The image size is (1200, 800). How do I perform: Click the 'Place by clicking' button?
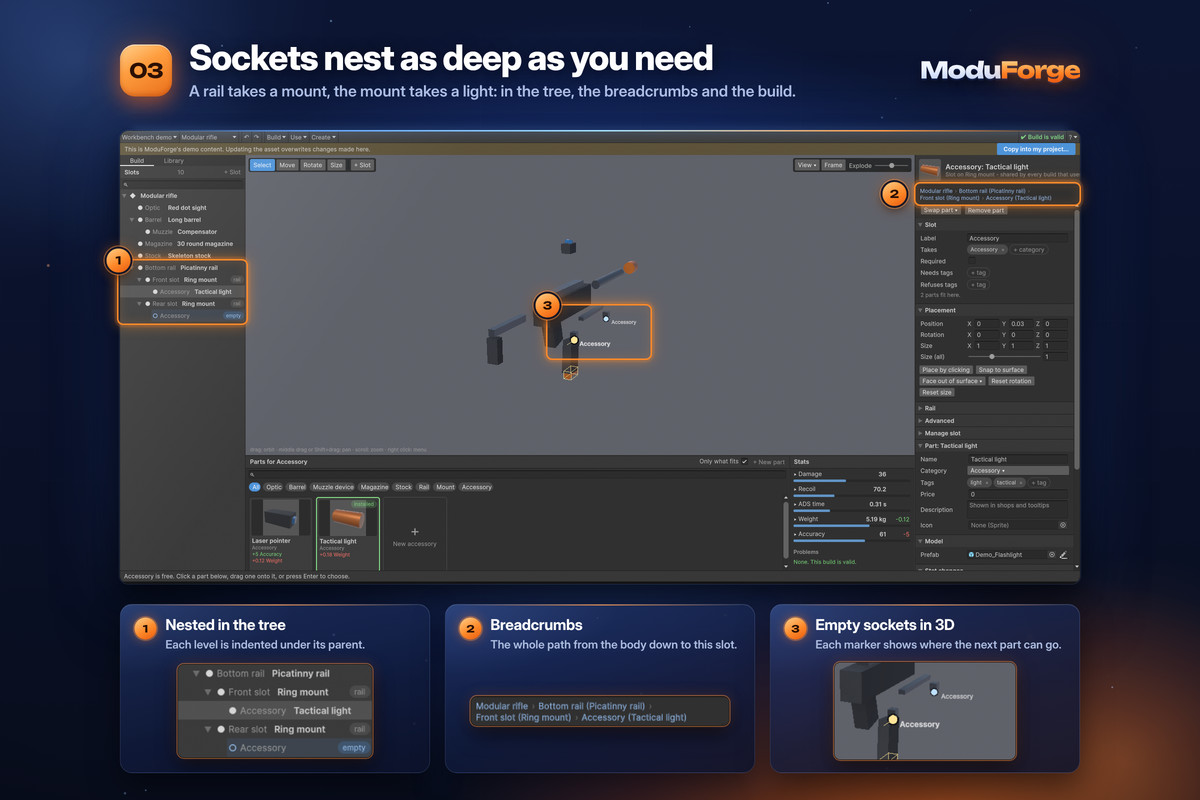946,370
